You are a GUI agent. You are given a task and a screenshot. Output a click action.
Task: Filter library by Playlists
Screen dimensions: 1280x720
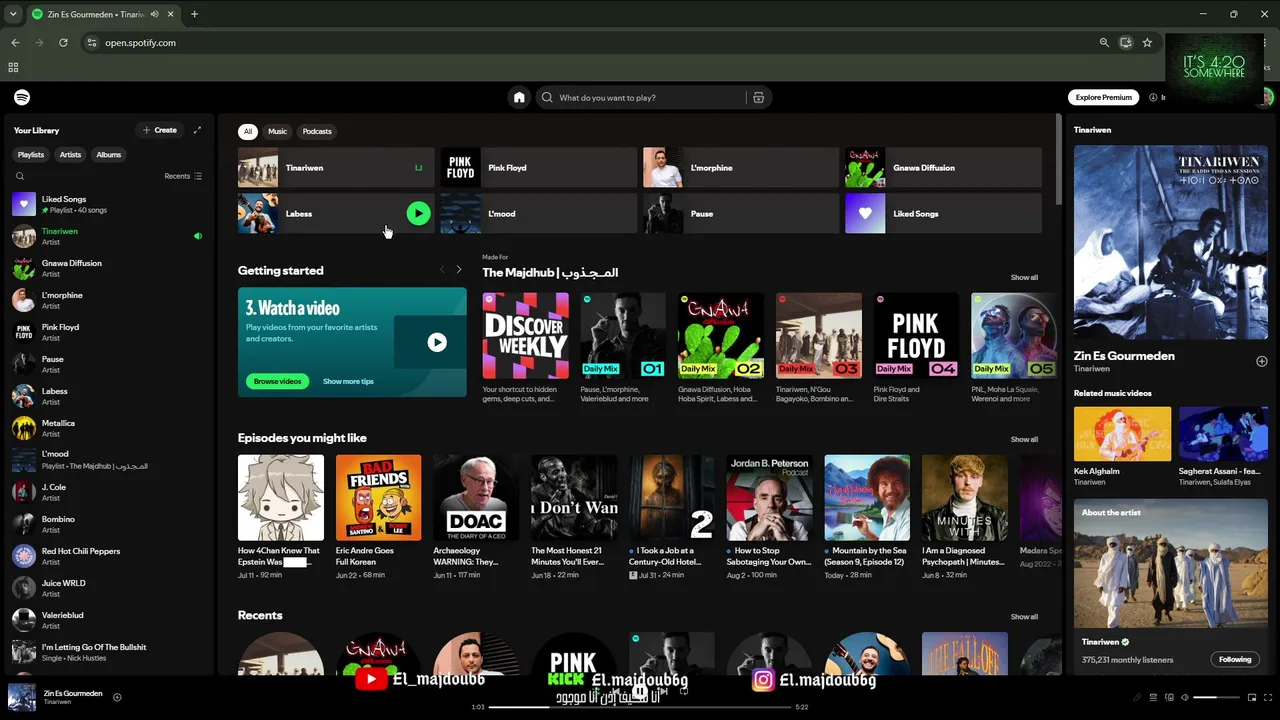[x=31, y=155]
